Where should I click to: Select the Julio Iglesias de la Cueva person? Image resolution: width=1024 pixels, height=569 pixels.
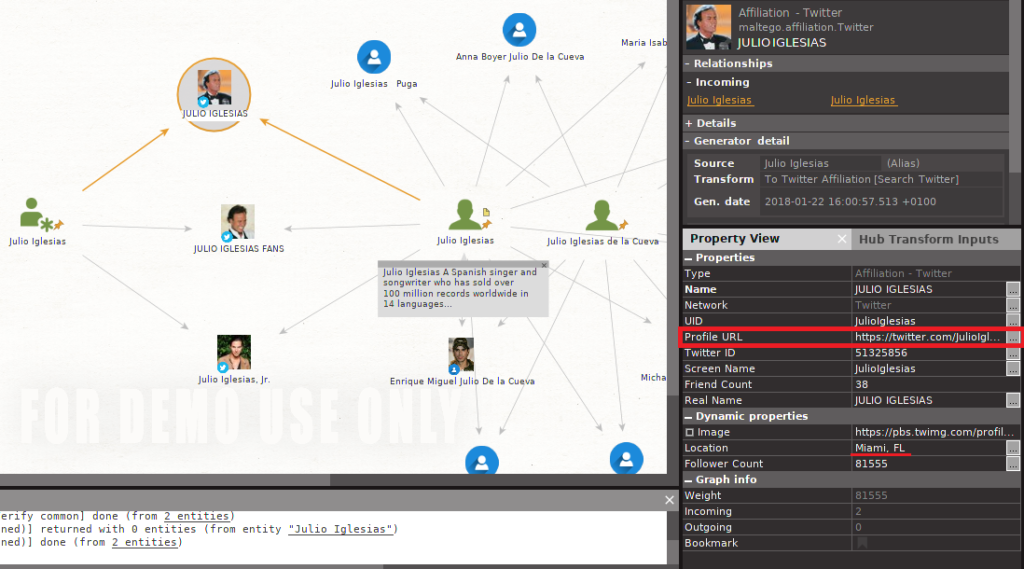[602, 215]
